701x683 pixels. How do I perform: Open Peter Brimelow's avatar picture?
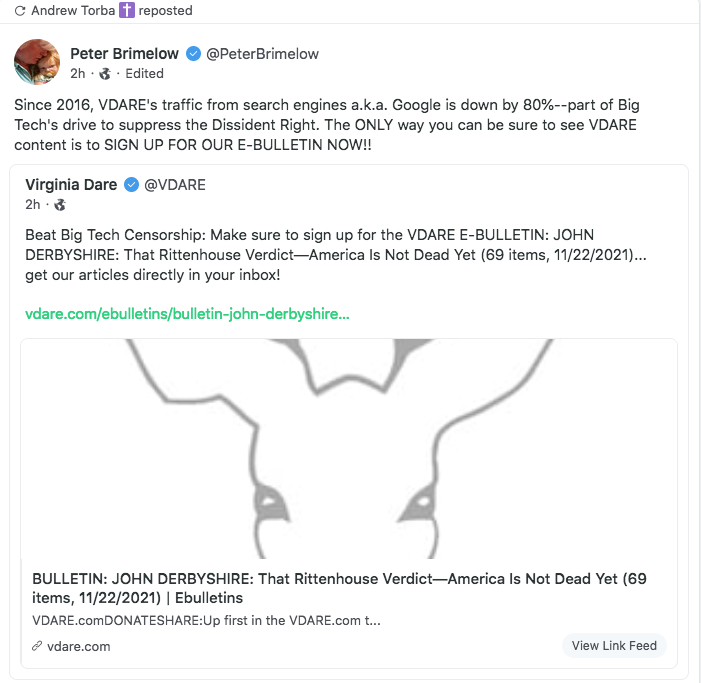click(x=37, y=62)
